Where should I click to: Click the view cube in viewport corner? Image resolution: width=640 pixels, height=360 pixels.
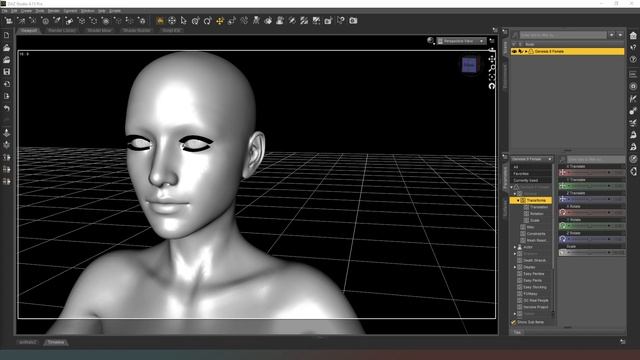469,65
